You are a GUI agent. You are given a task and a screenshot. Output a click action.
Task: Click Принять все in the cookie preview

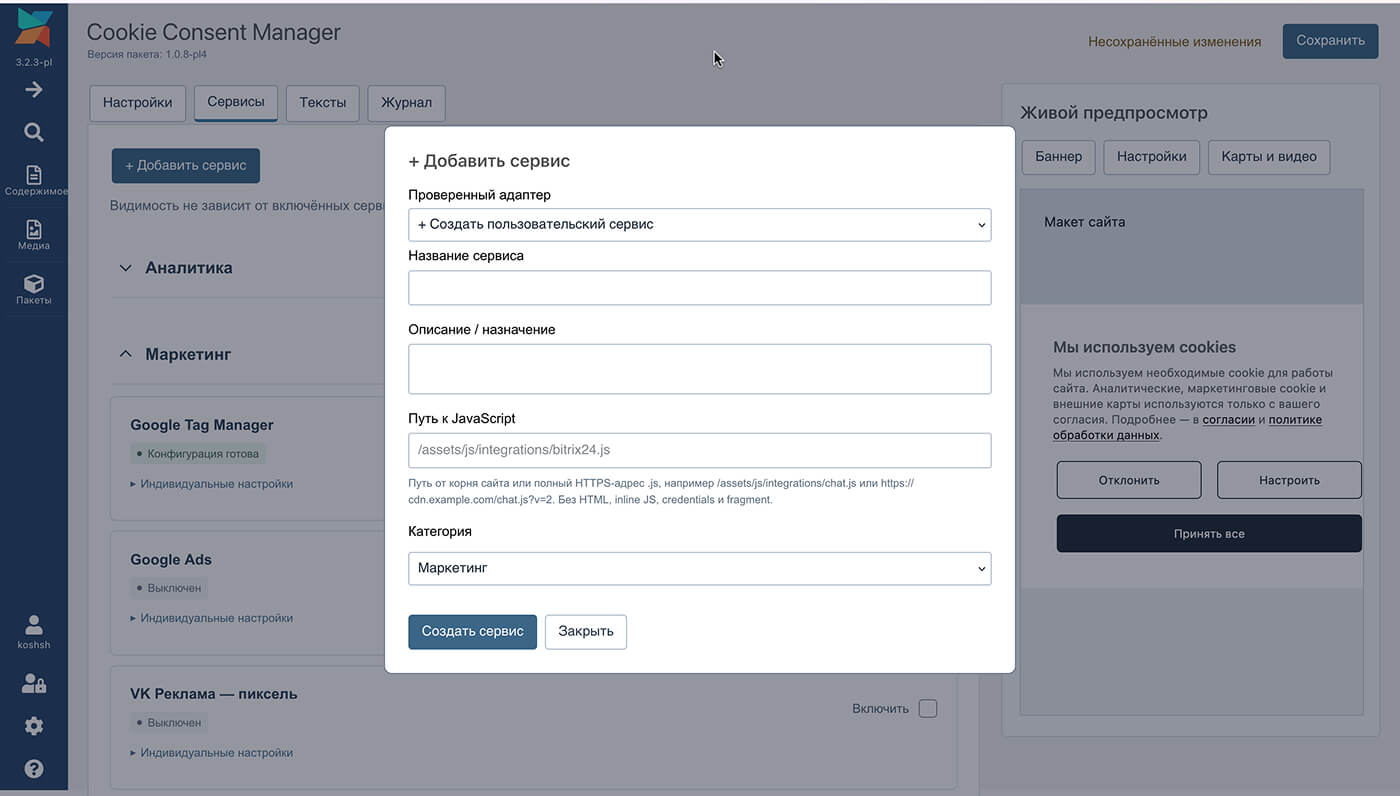tap(1209, 534)
